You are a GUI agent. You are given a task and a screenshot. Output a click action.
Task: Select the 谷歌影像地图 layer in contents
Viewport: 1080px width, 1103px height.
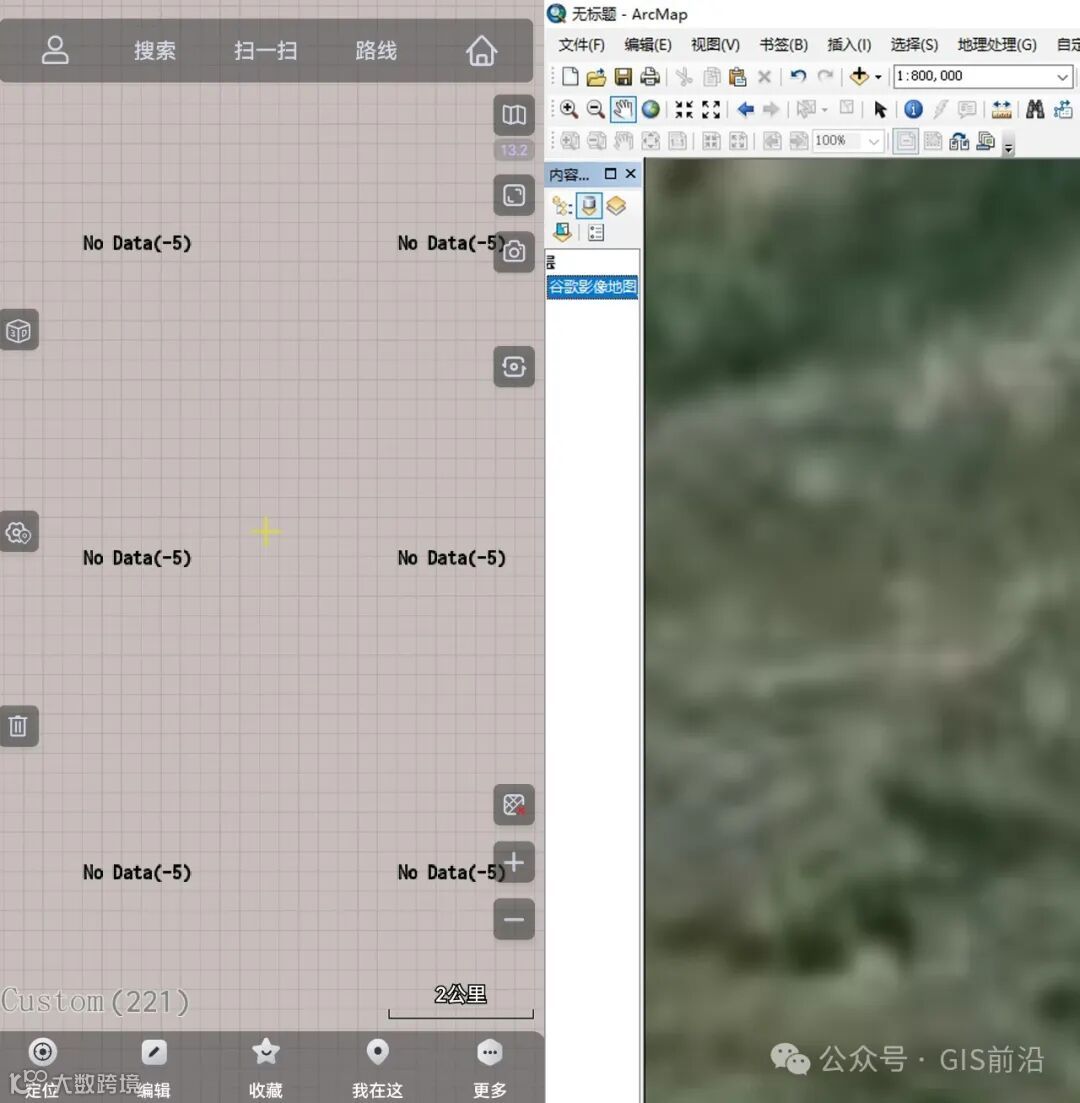592,287
